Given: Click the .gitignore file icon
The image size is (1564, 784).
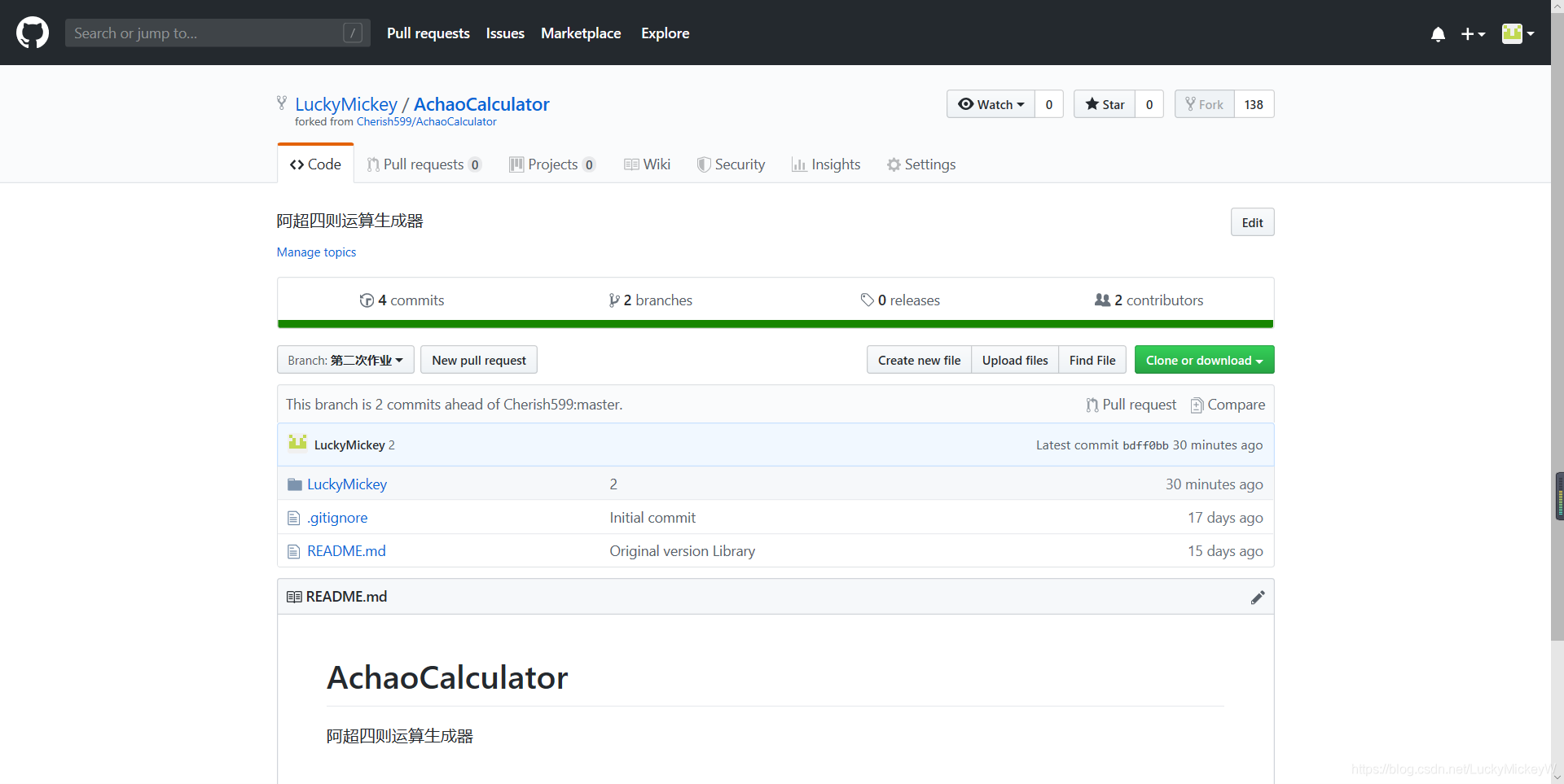Looking at the screenshot, I should tap(294, 518).
